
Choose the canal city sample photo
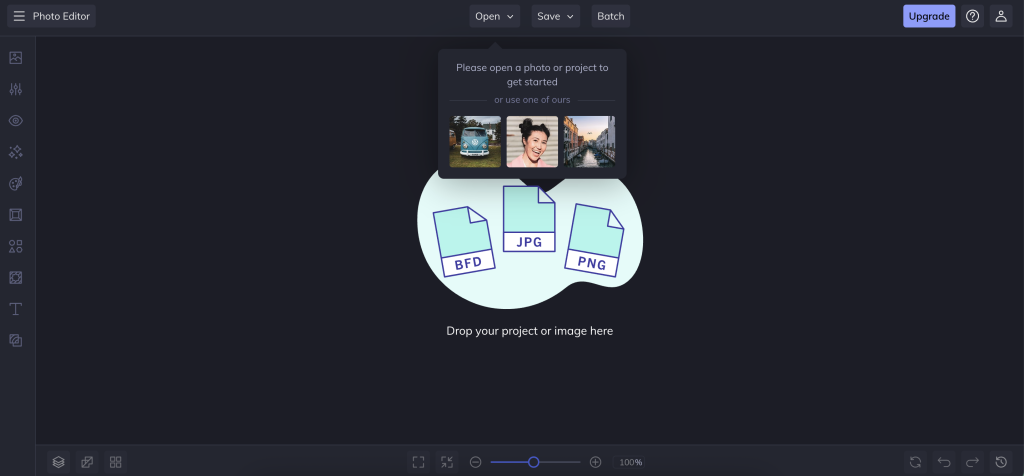pyautogui.click(x=589, y=142)
